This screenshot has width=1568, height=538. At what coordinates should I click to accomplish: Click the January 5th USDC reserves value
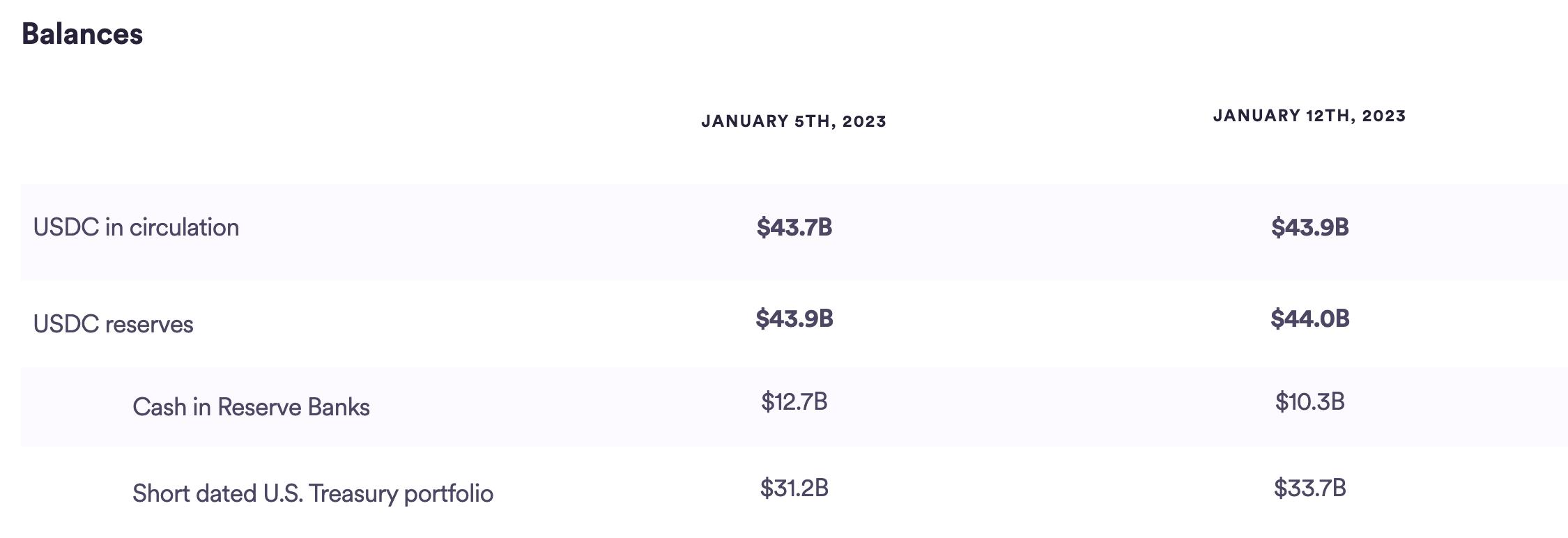(x=794, y=318)
